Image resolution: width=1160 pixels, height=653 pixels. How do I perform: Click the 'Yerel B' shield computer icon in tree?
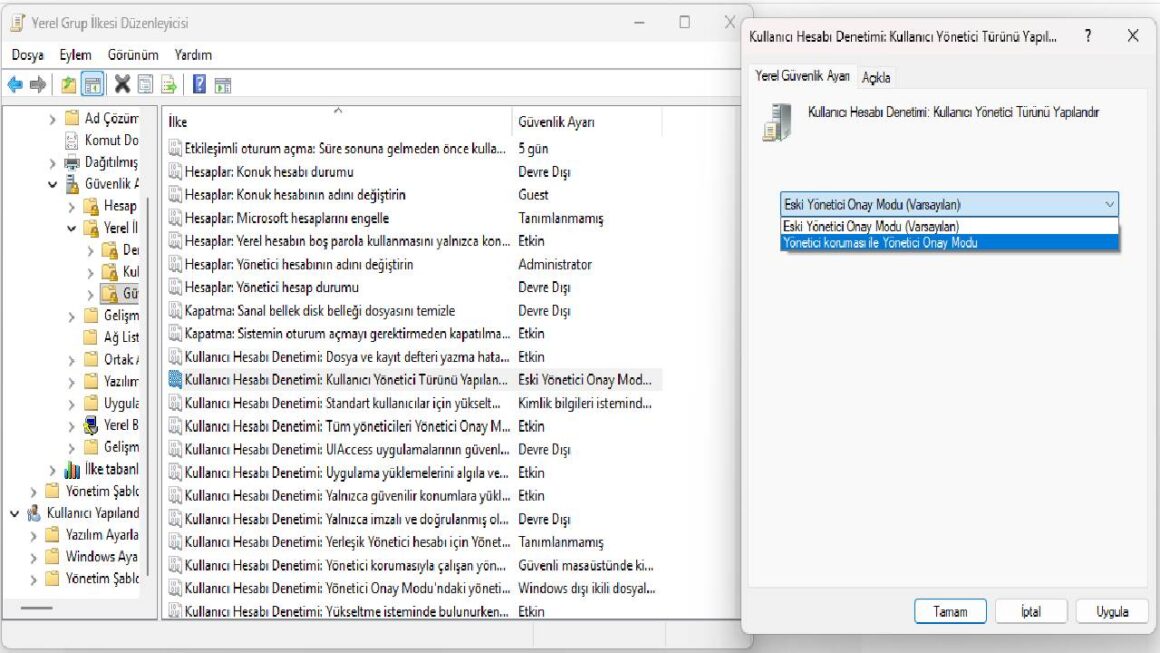pyautogui.click(x=91, y=425)
